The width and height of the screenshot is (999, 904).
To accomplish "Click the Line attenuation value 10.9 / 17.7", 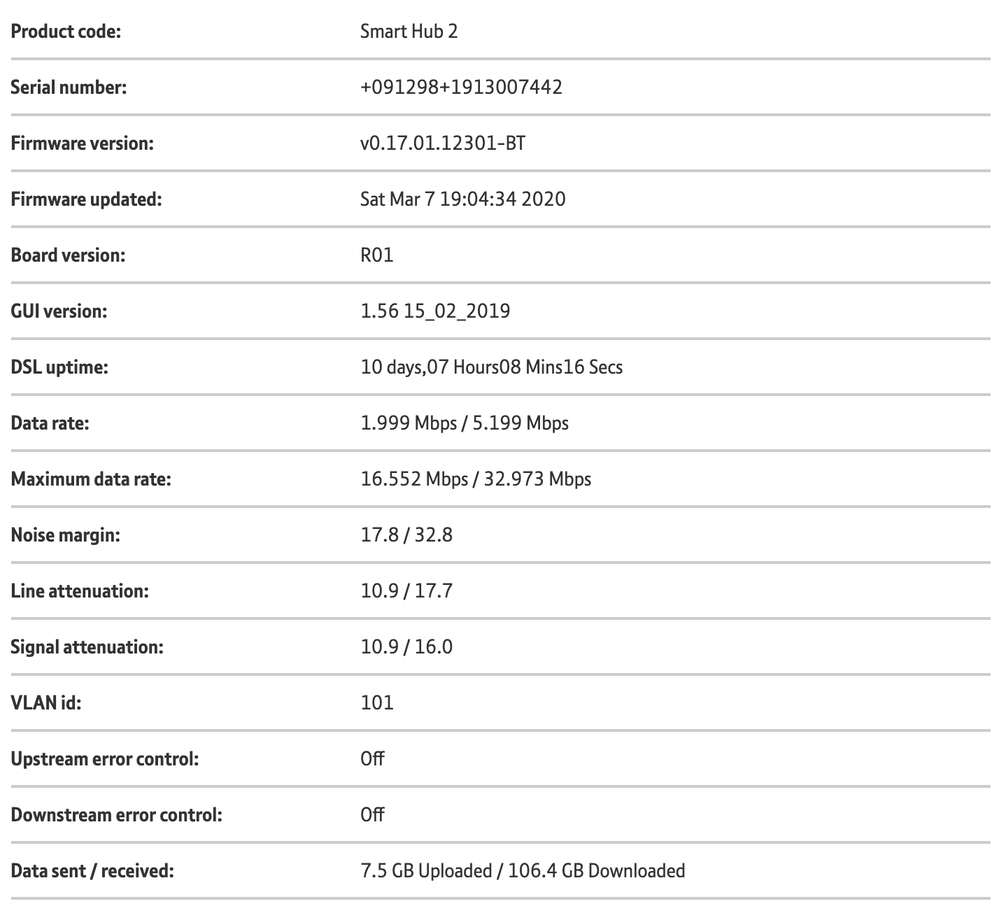I will coord(406,591).
